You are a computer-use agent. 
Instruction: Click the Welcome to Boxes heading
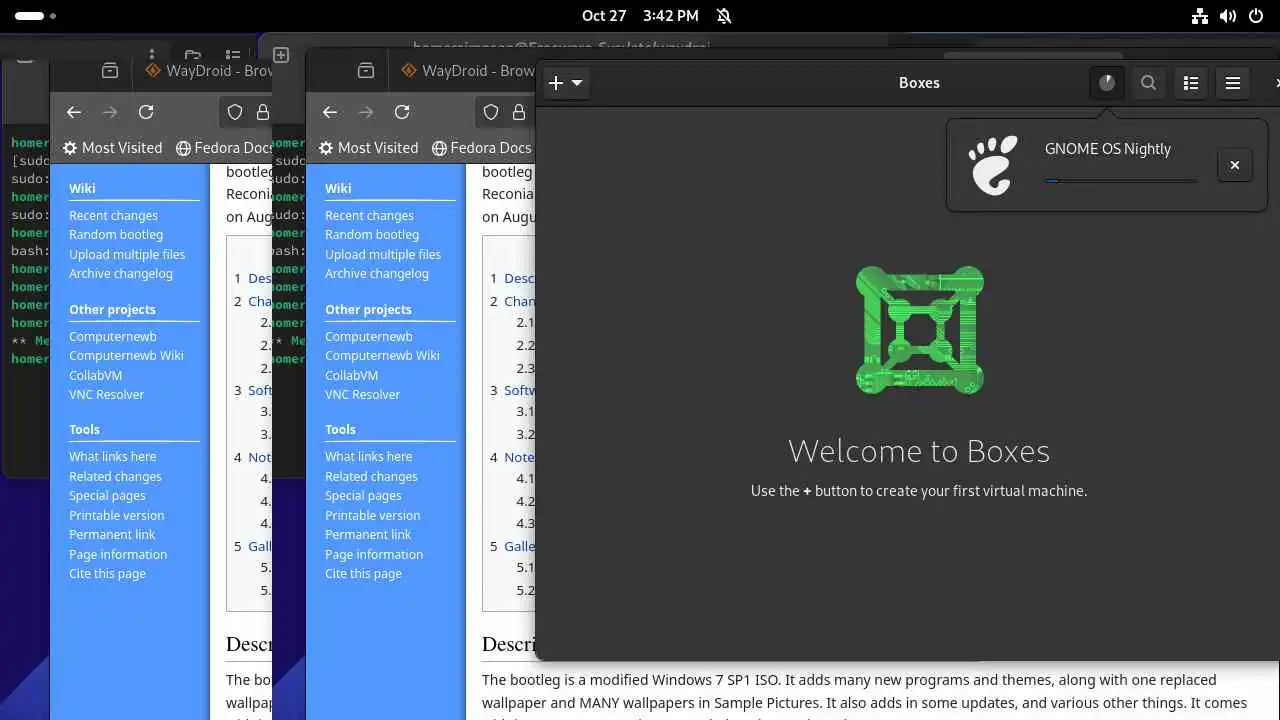pos(919,451)
